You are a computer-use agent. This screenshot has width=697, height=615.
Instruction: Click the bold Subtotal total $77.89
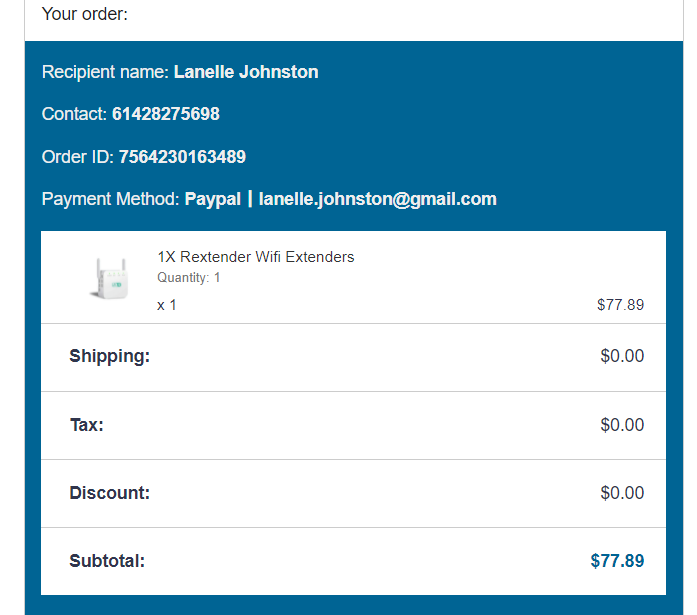(617, 561)
